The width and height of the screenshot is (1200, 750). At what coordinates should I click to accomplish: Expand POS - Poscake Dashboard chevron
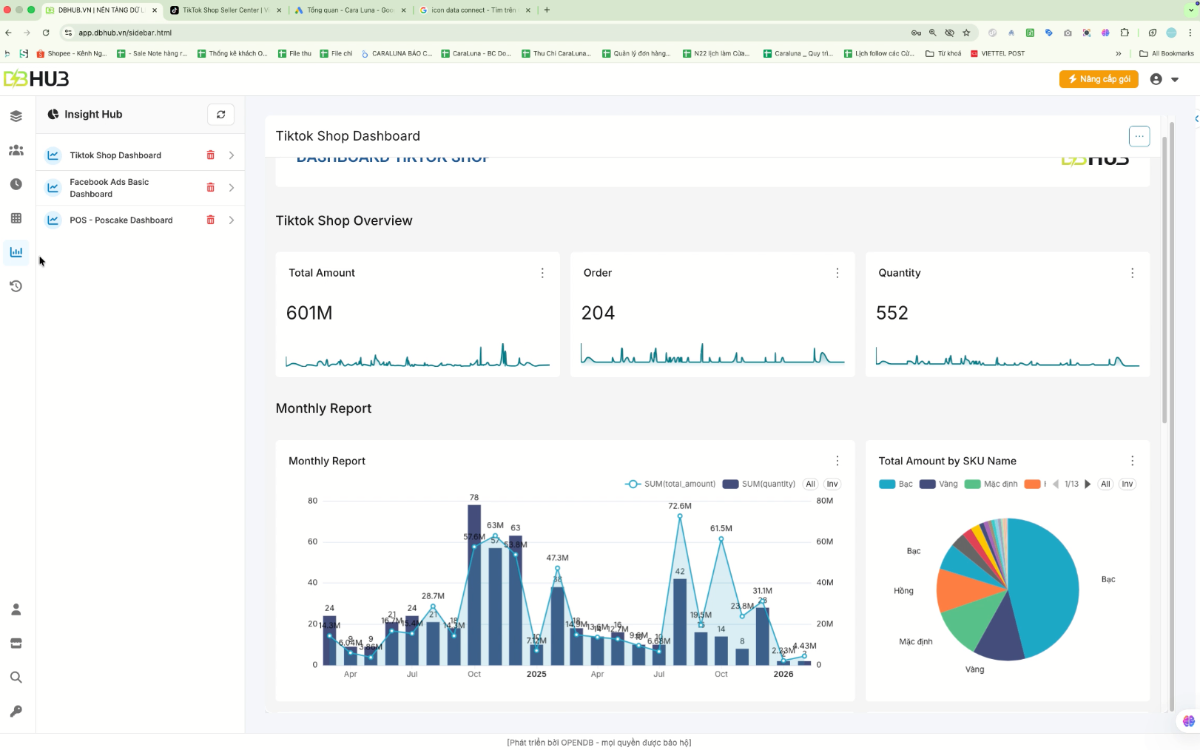[231, 220]
